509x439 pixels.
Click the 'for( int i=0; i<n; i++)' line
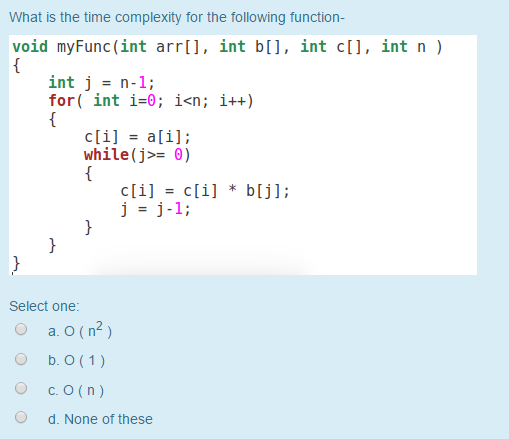151,101
